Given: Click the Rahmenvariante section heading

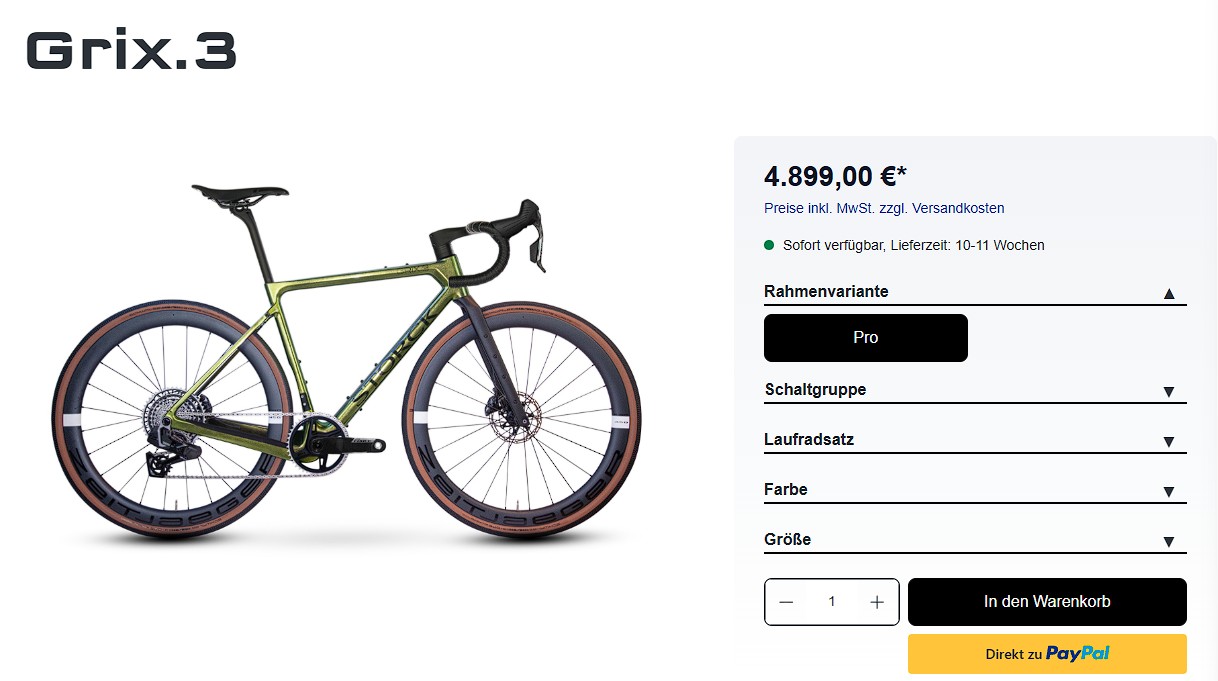Looking at the screenshot, I should (x=826, y=291).
